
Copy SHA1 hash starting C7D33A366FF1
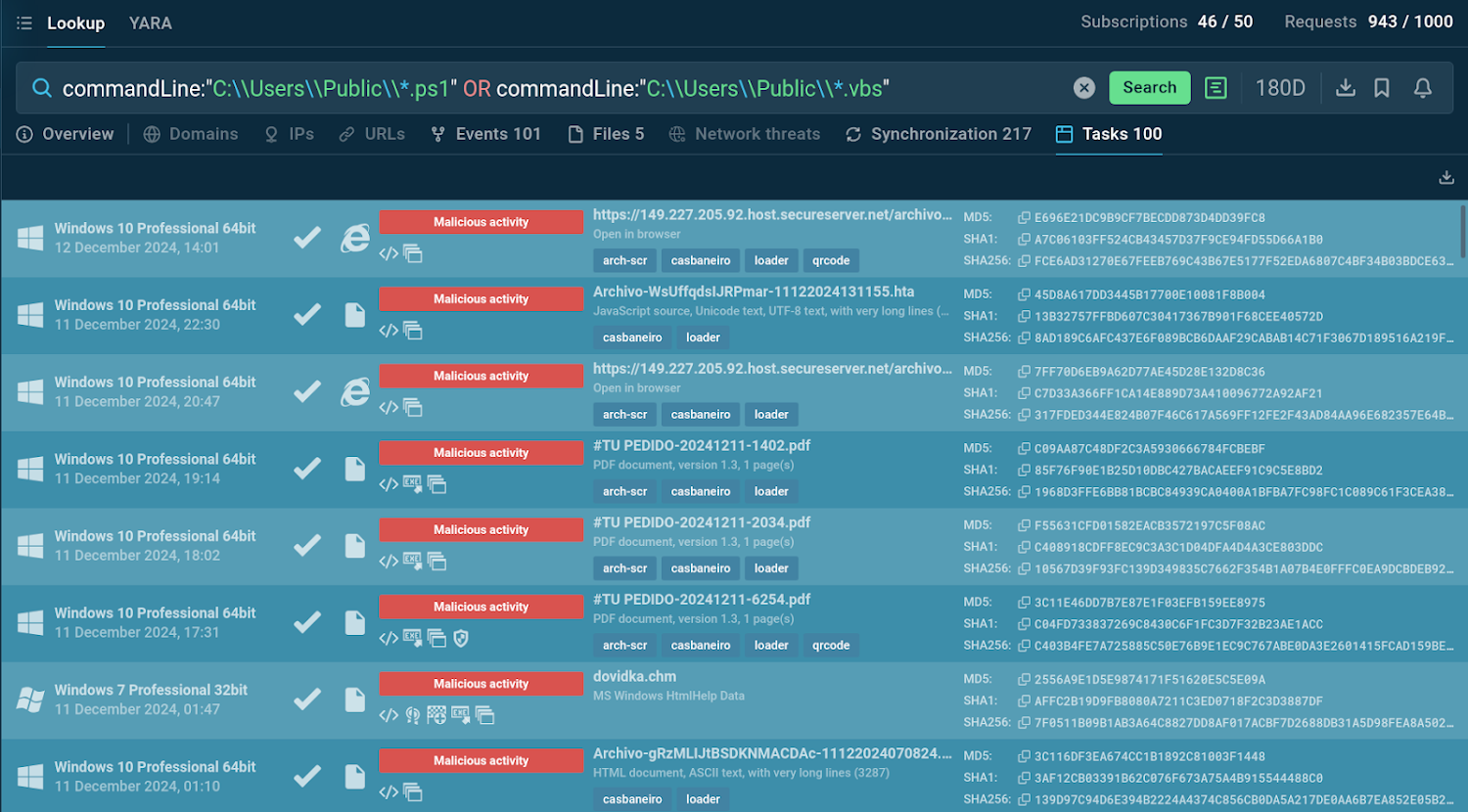click(x=1024, y=393)
